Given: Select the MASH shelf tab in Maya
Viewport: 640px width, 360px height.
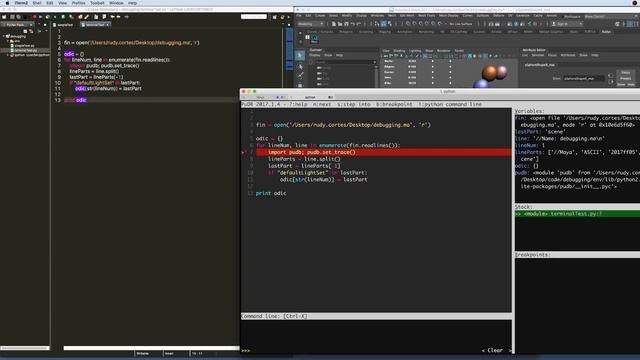Looking at the screenshot, I should click(528, 31).
